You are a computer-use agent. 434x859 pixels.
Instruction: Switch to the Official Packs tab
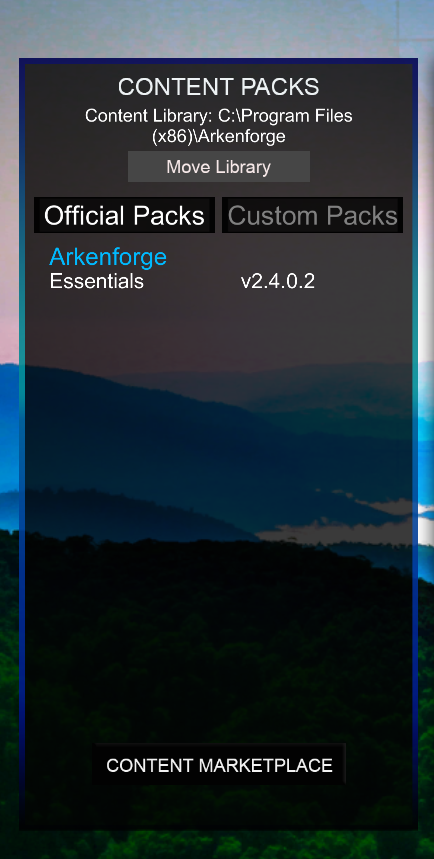coord(124,215)
